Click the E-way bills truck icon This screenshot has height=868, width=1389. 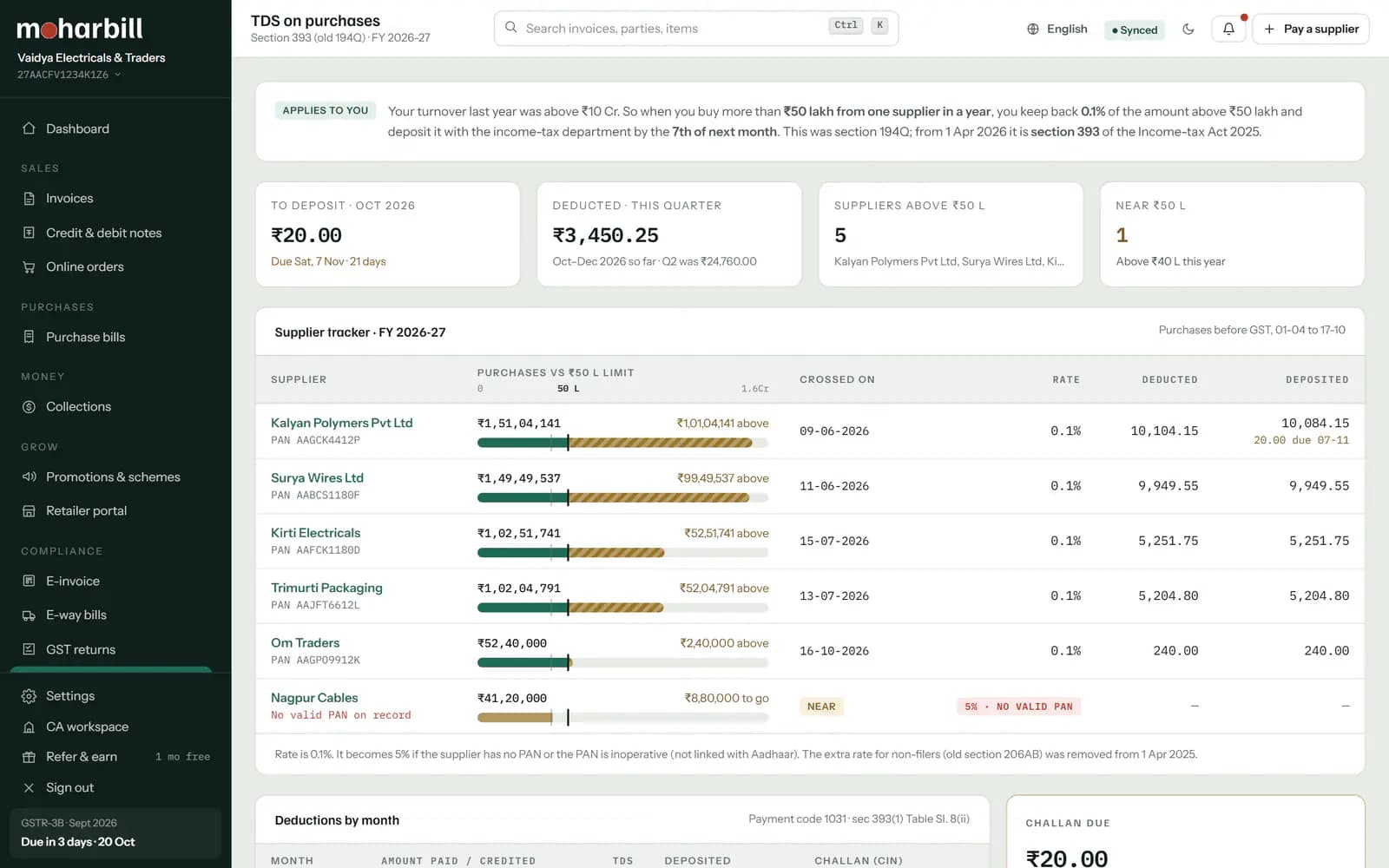29,615
